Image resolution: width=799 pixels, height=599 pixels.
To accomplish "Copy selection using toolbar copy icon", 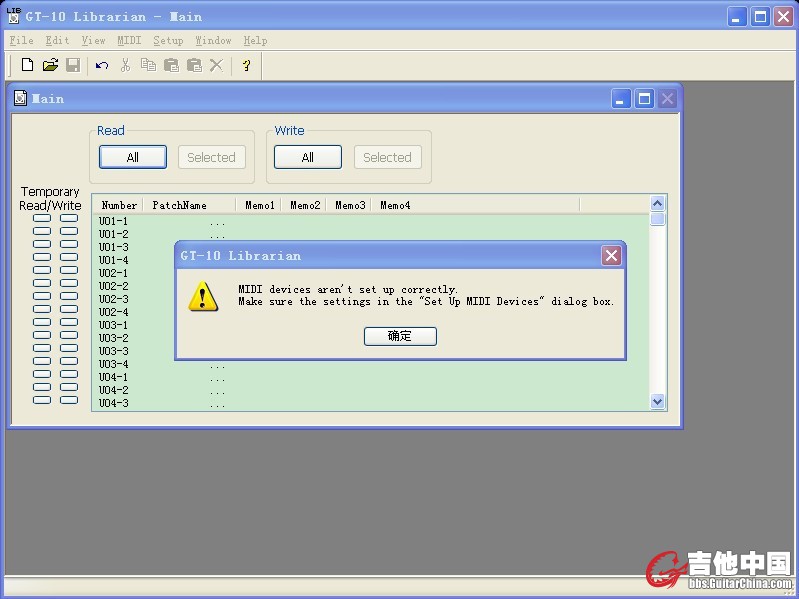I will (x=148, y=65).
